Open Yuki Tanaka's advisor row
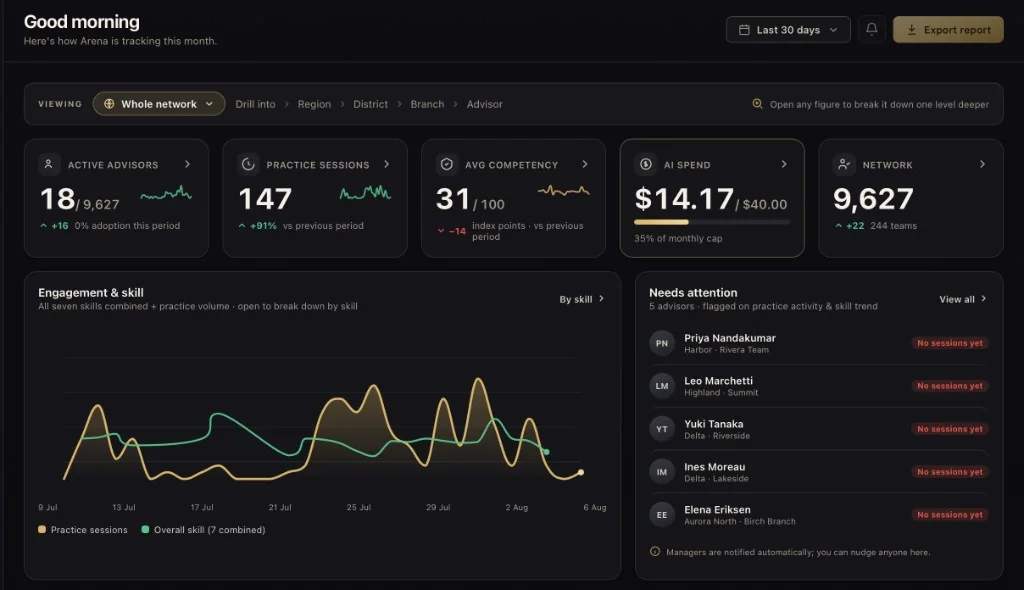The width and height of the screenshot is (1024, 590). [x=818, y=429]
